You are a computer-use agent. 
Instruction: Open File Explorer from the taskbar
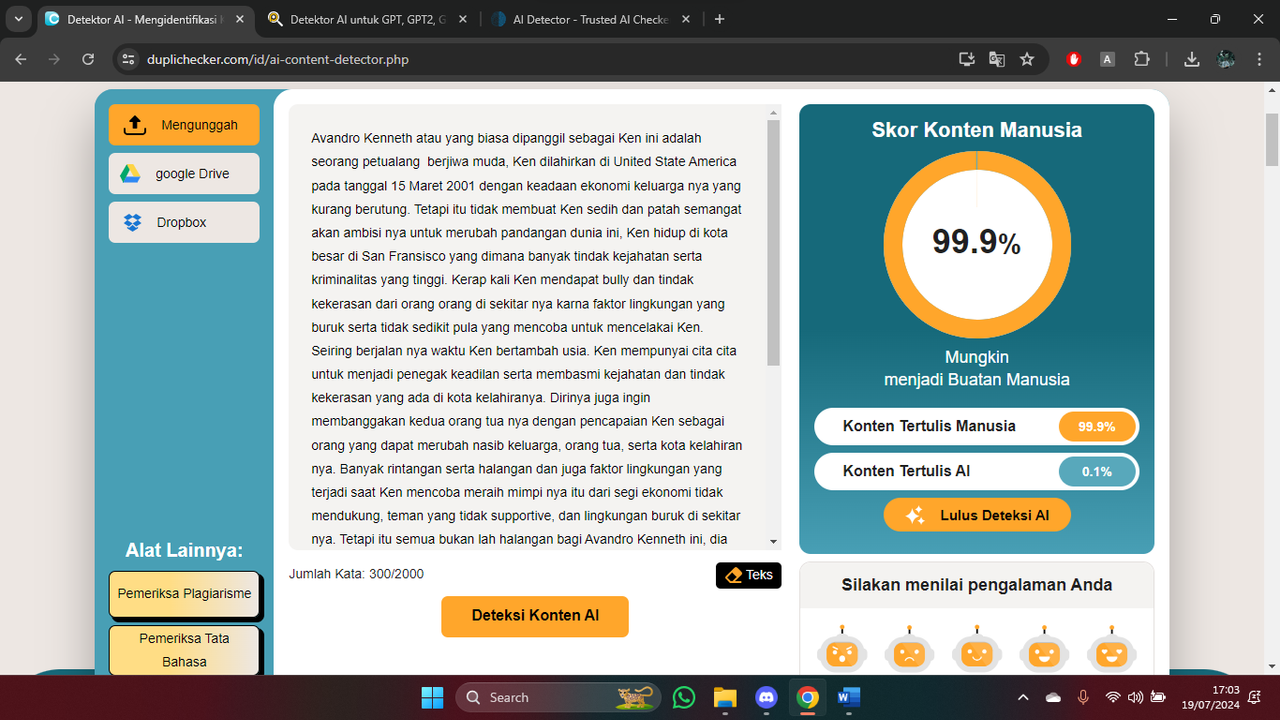[x=725, y=697]
